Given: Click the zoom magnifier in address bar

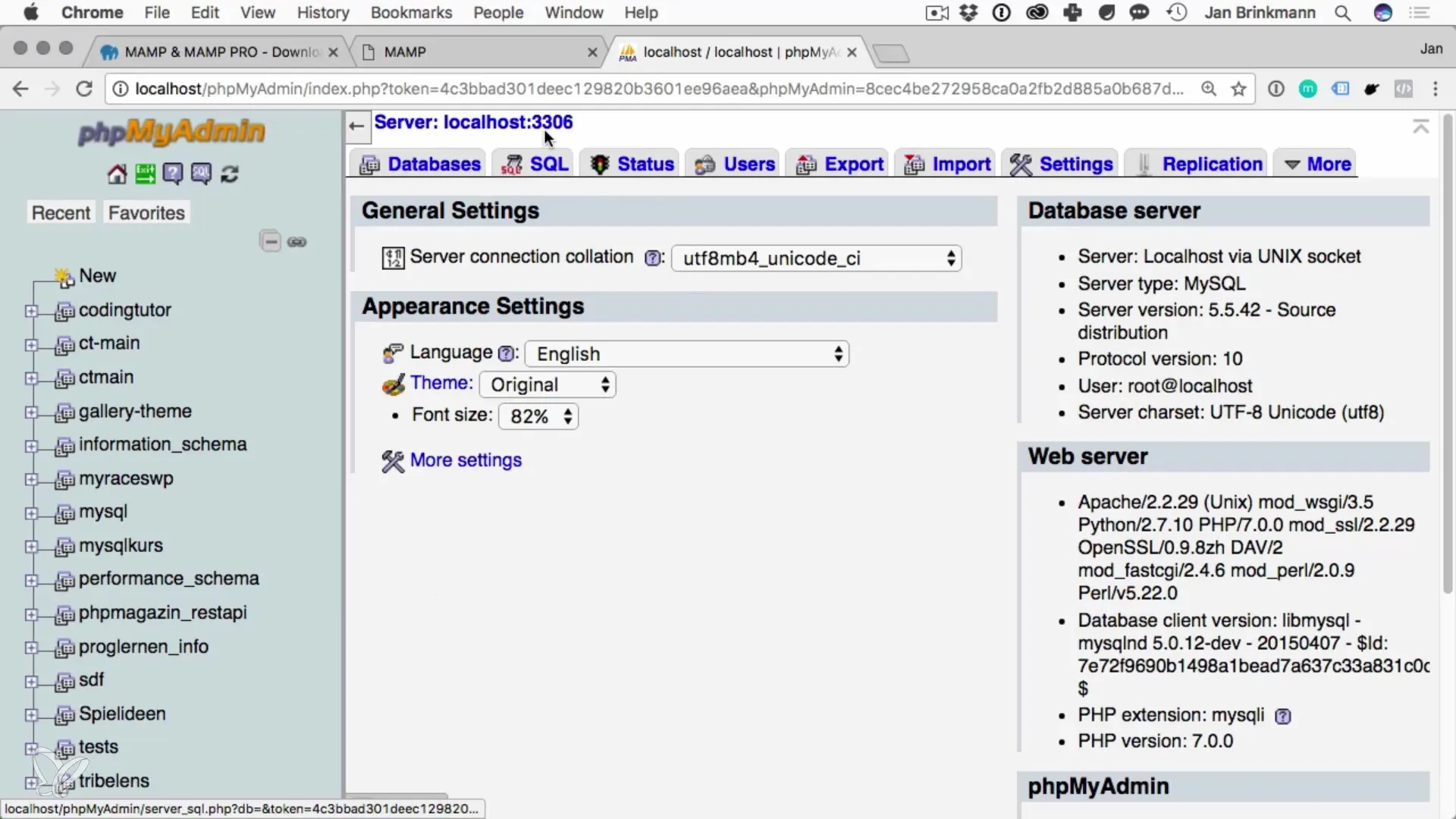Looking at the screenshot, I should click(1209, 89).
